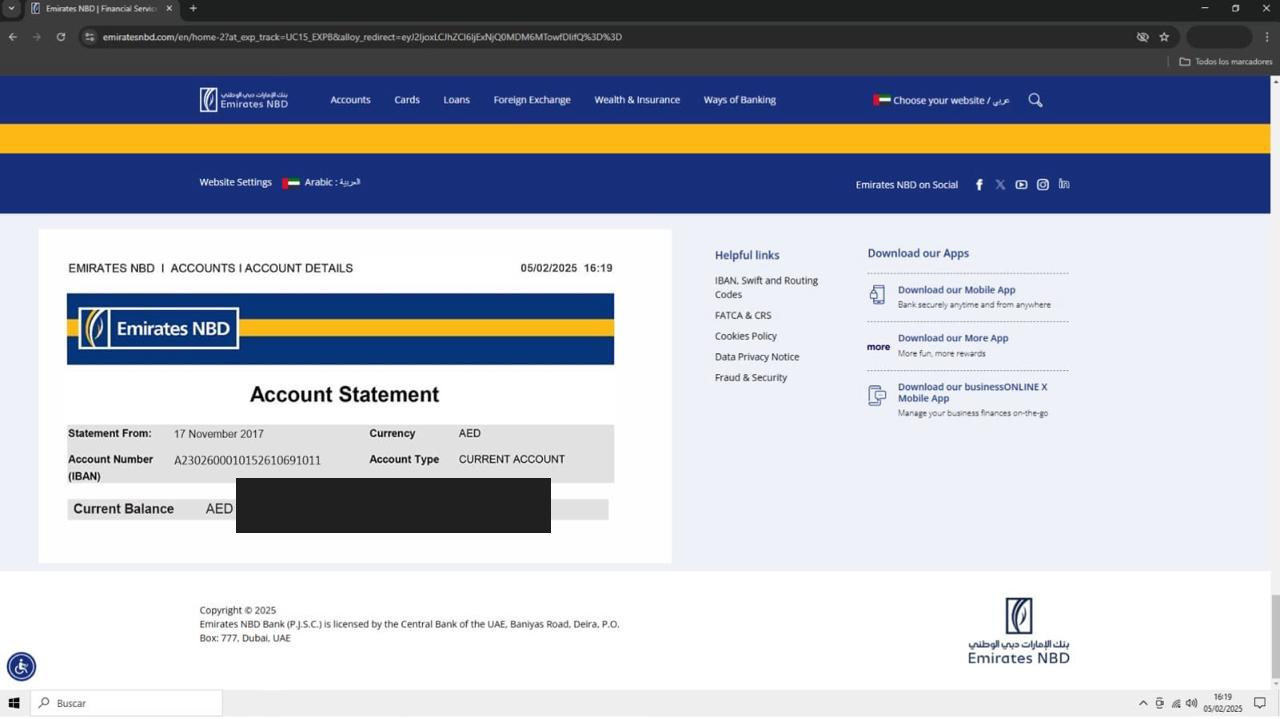This screenshot has width=1280, height=719.
Task: Open the Wealth & Insurance menu
Action: (637, 100)
